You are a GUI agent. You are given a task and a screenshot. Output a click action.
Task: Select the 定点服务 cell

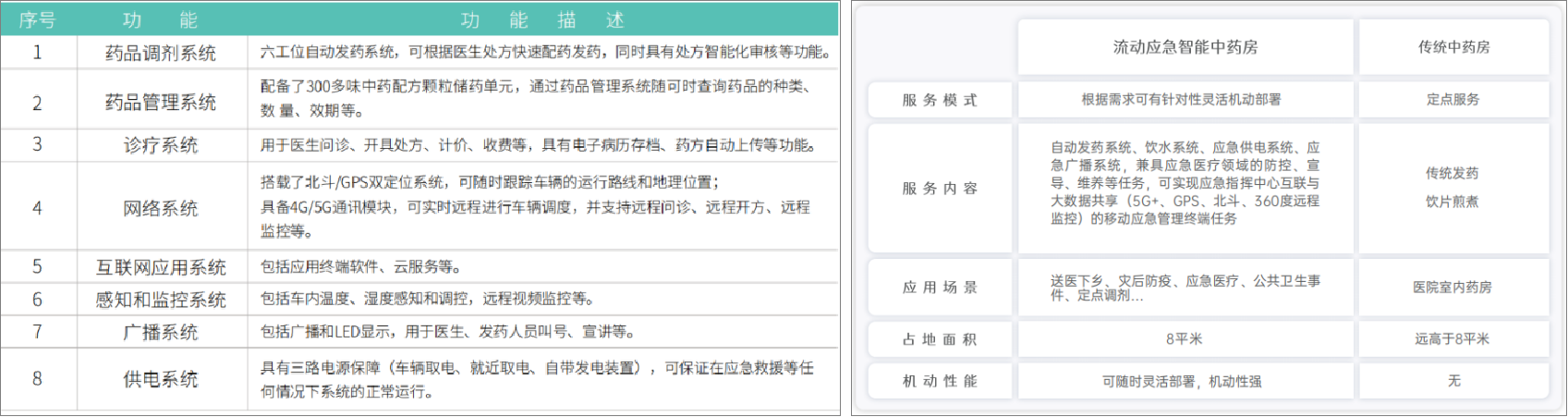click(1453, 100)
